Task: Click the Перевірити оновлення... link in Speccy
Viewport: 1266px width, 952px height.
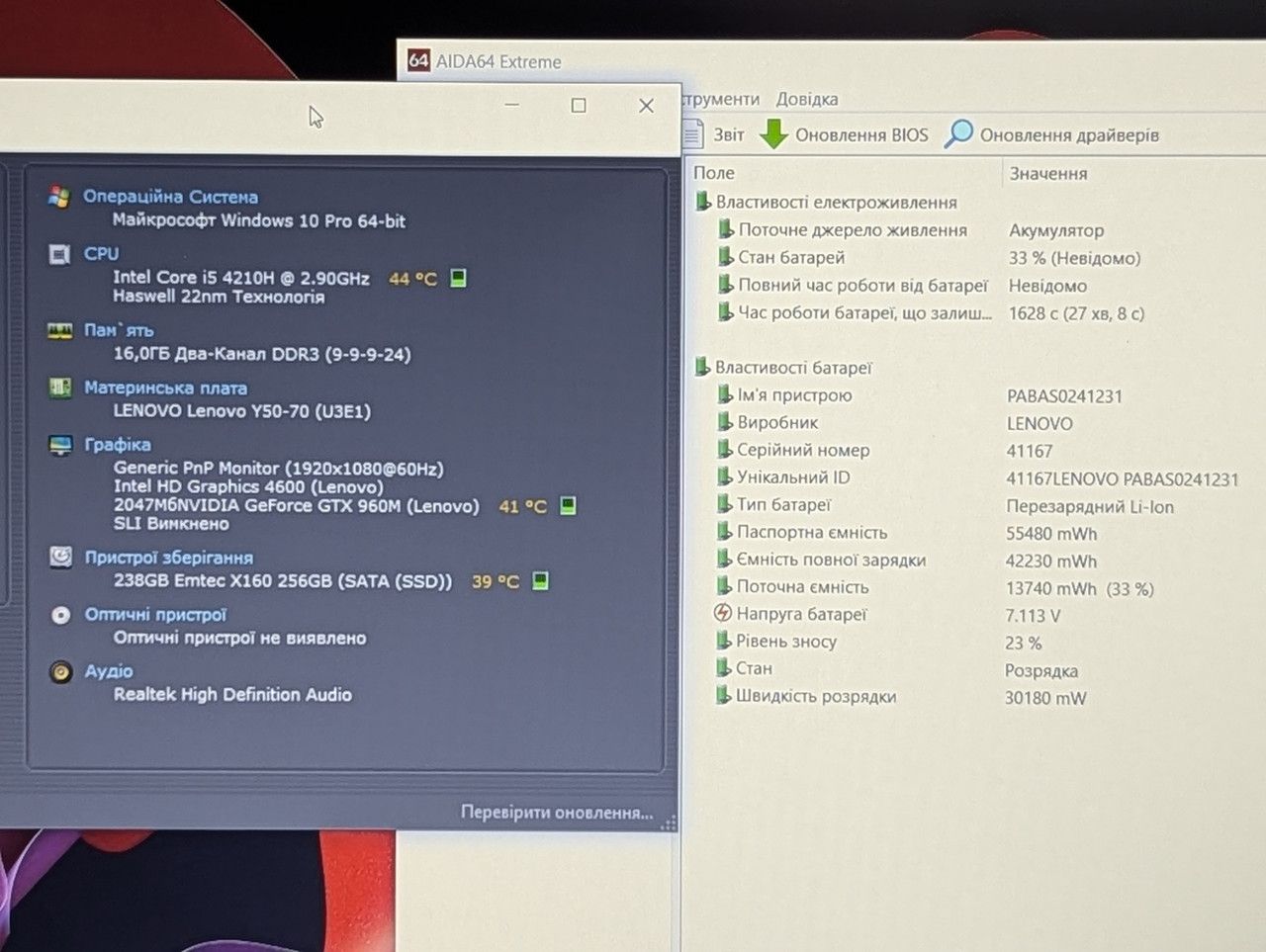Action: (x=557, y=813)
